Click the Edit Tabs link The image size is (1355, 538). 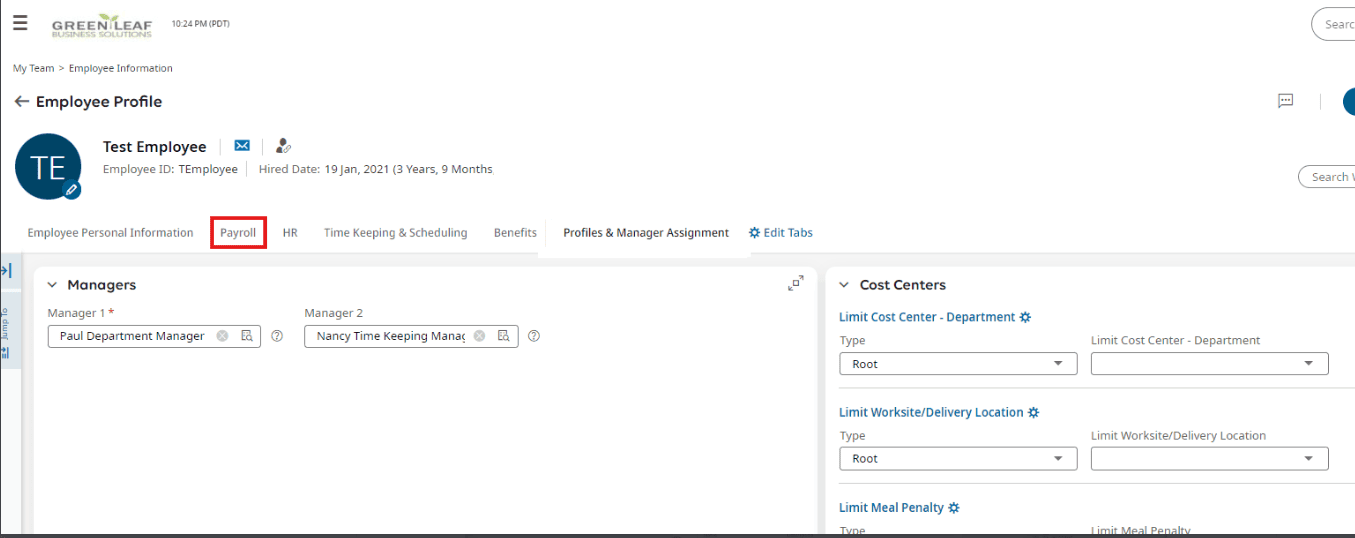[x=781, y=233]
